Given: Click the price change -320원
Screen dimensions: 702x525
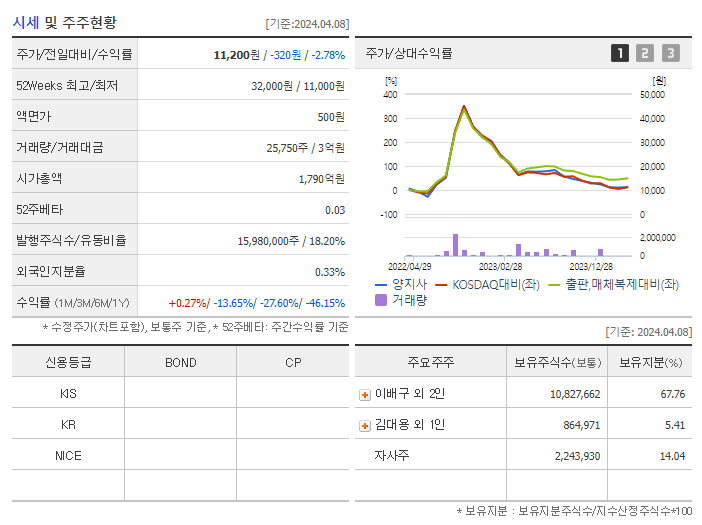Looking at the screenshot, I should [x=285, y=55].
